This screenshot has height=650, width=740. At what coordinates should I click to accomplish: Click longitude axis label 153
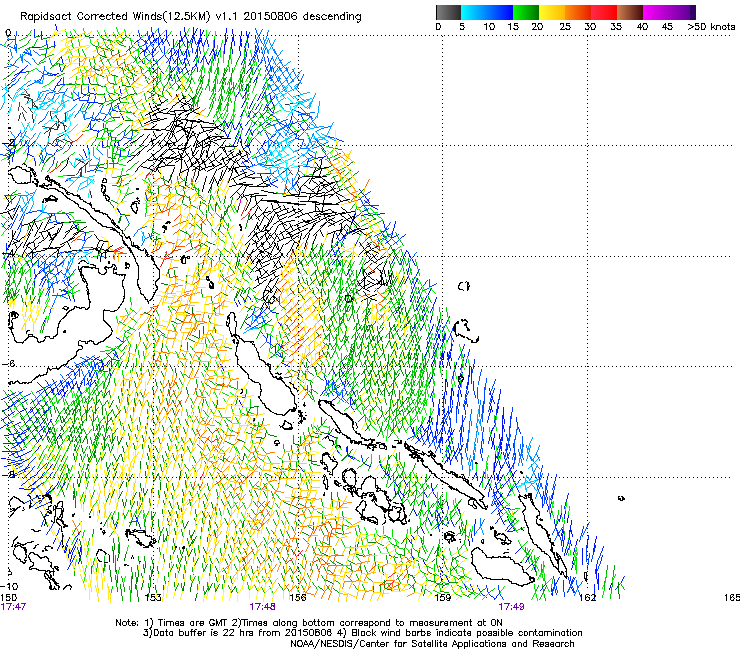153,598
